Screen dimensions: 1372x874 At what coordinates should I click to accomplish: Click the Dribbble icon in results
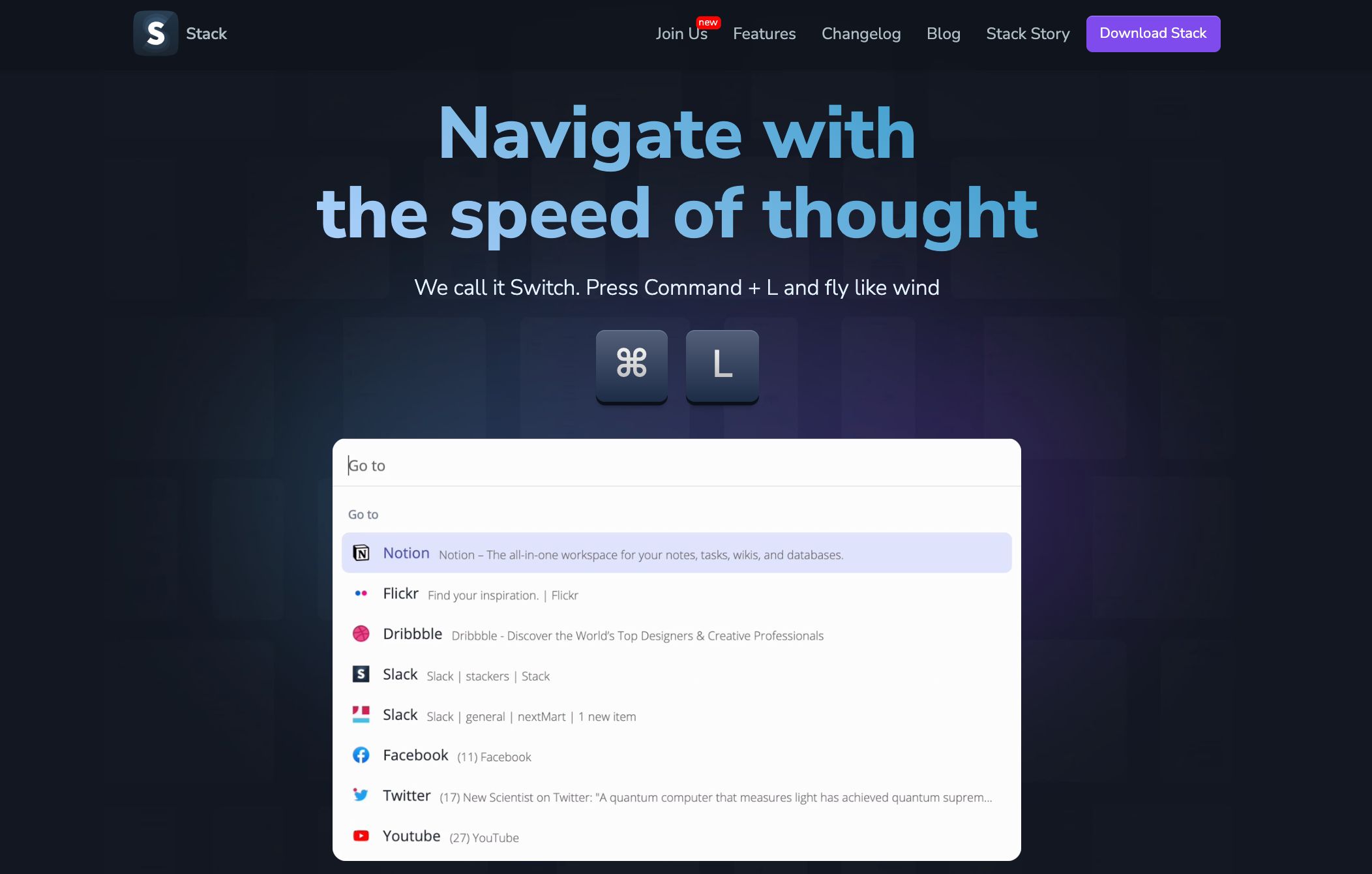pos(361,633)
